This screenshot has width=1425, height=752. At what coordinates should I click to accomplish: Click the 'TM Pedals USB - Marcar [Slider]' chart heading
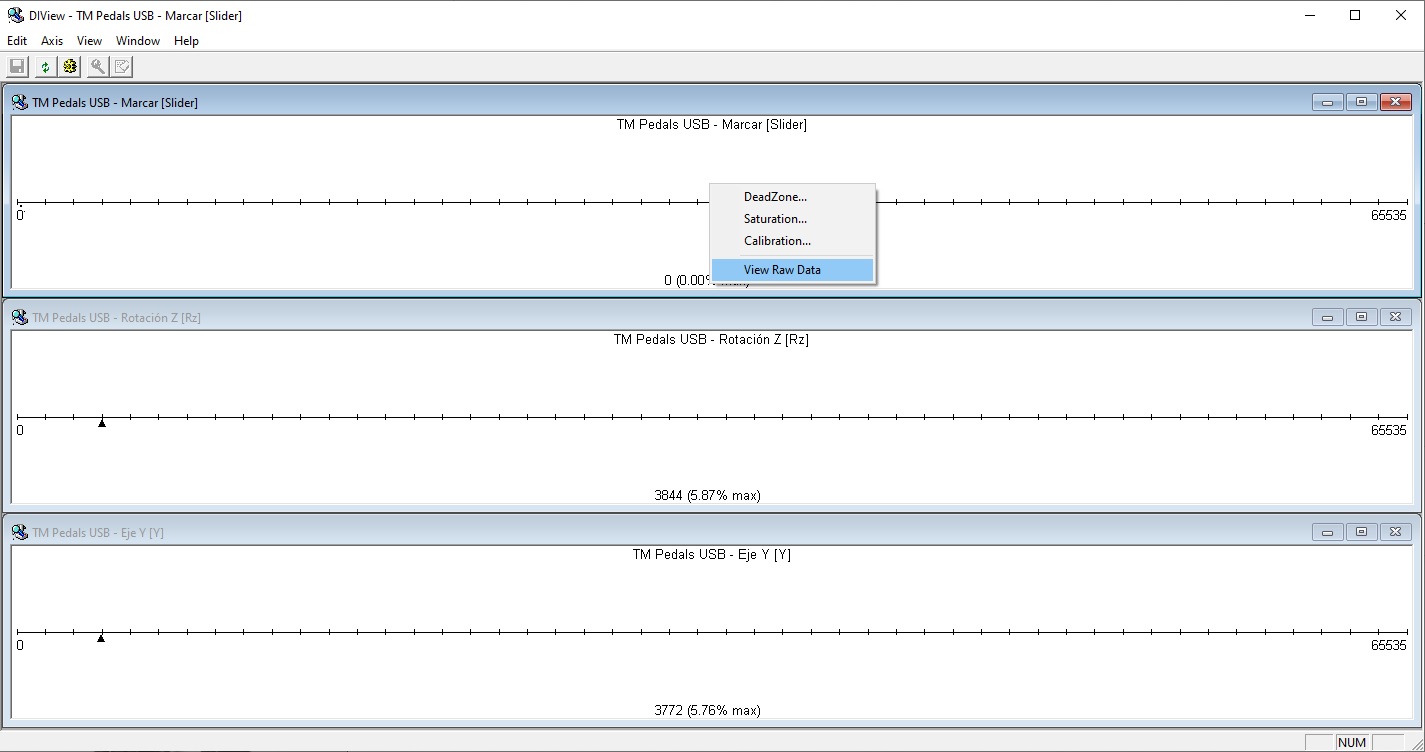point(711,125)
